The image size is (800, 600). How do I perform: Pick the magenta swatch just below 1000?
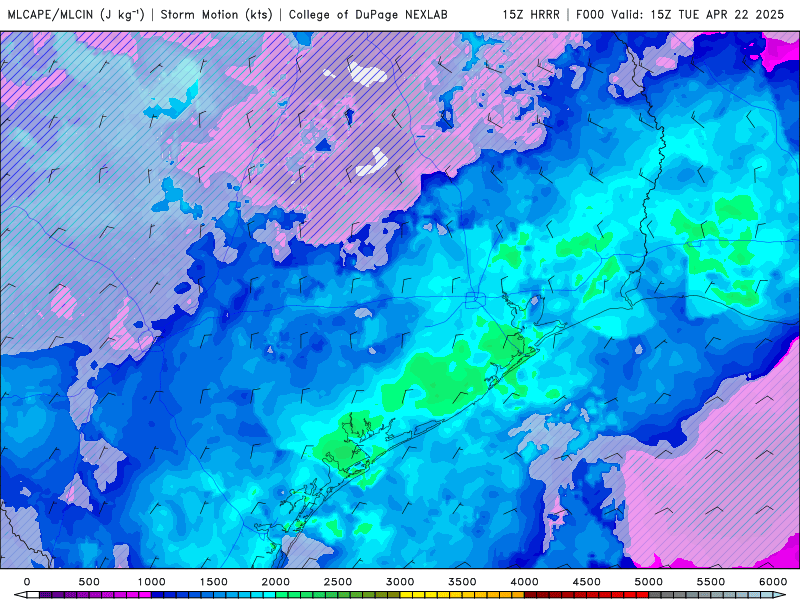tap(145, 595)
